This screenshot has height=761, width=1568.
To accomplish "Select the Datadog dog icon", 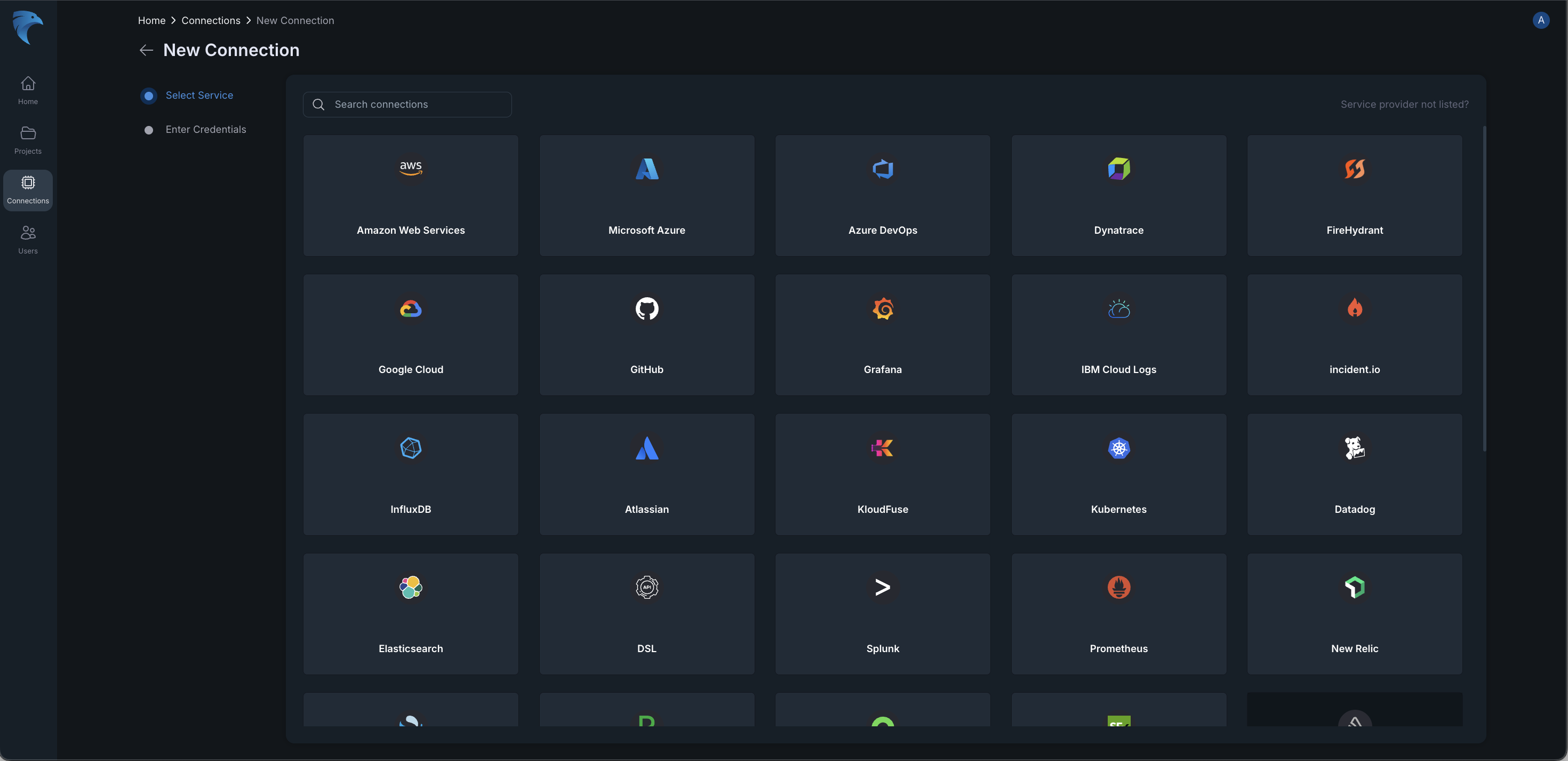I will point(1354,448).
